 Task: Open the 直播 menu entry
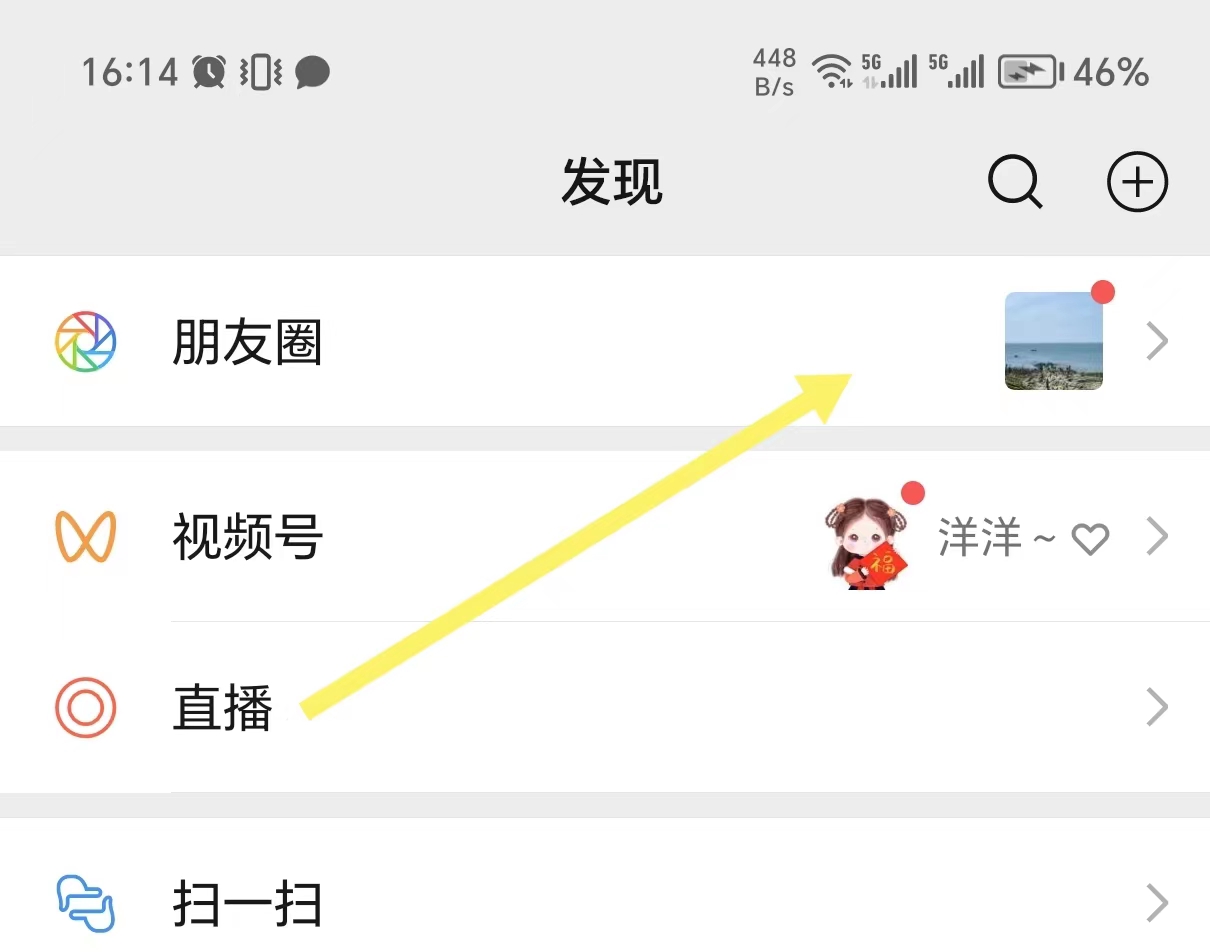pos(605,707)
